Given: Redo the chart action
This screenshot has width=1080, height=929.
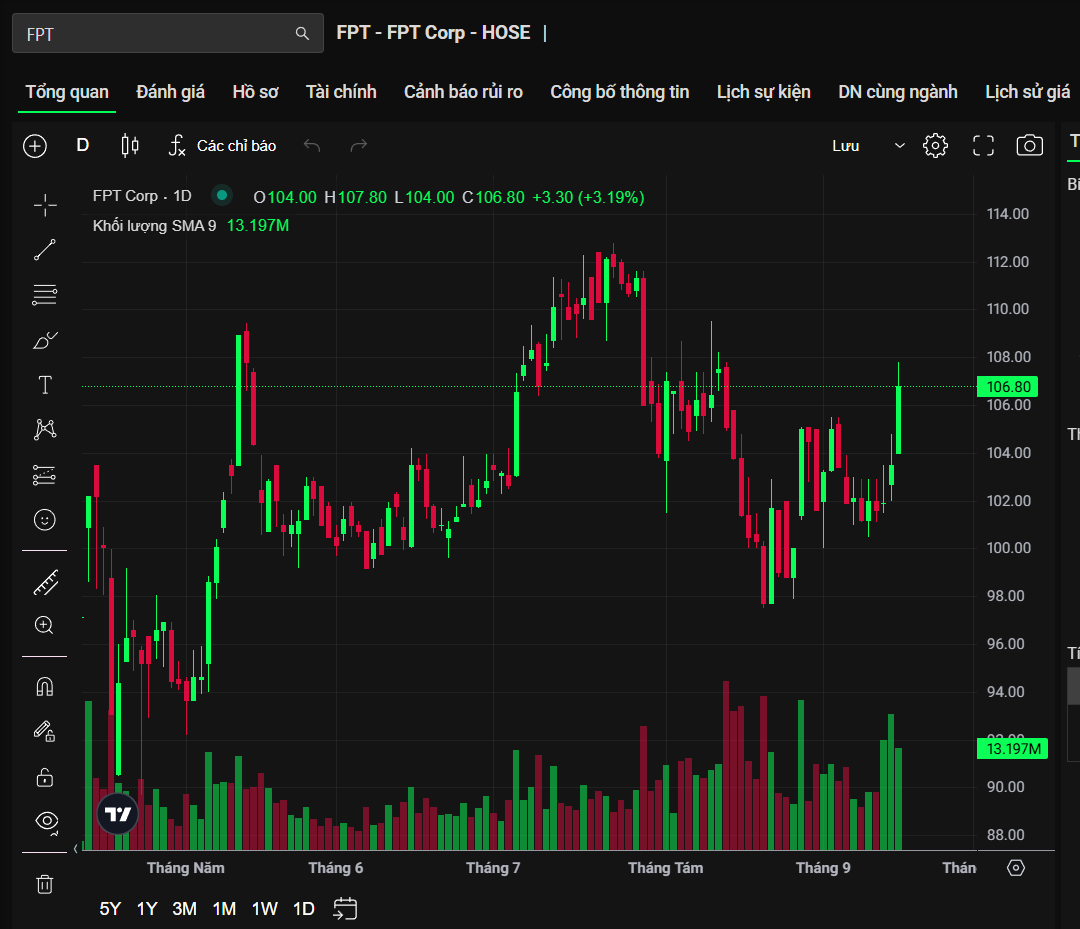Looking at the screenshot, I should tap(359, 145).
